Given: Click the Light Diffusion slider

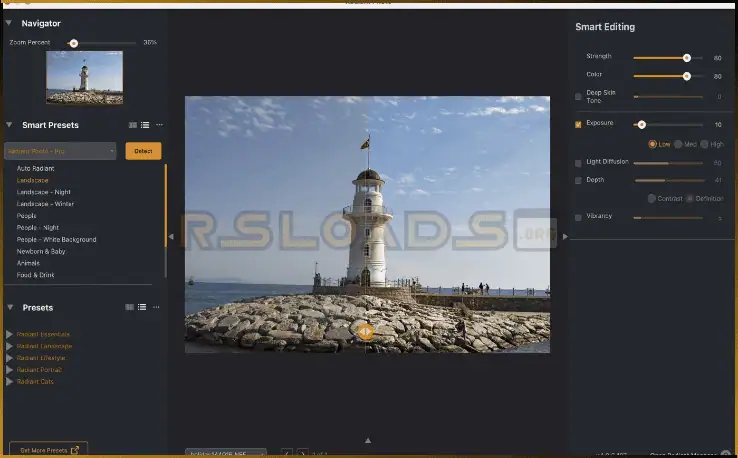Looking at the screenshot, I should click(x=668, y=163).
